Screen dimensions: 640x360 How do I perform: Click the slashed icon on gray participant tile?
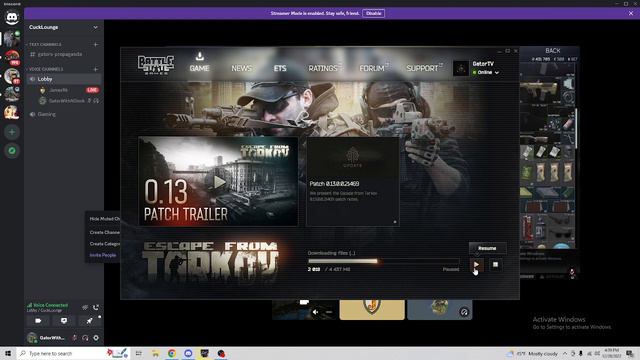(464, 312)
